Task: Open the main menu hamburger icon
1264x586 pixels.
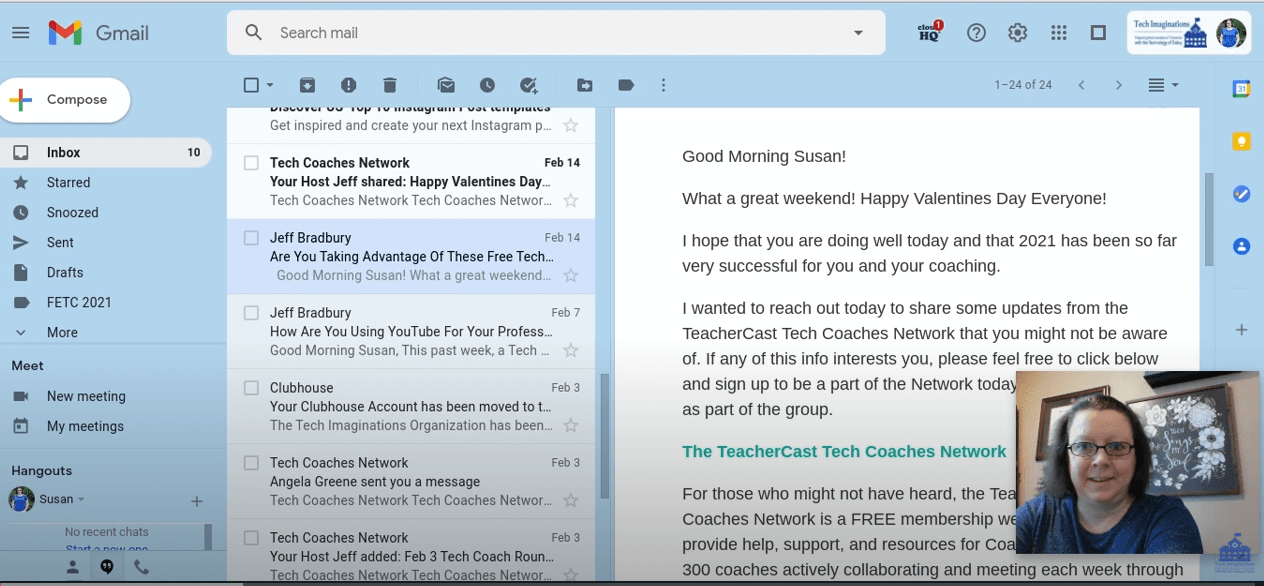Action: pos(21,33)
